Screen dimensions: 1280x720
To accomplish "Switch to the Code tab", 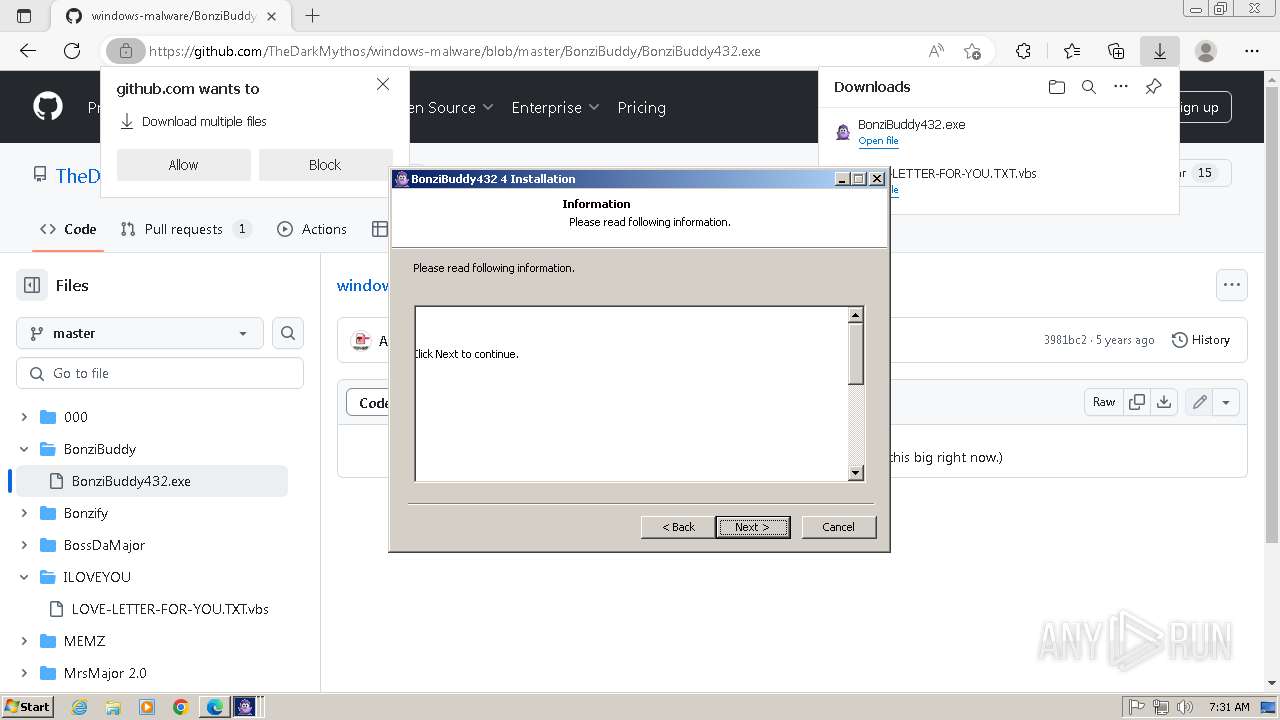I will pyautogui.click(x=68, y=229).
